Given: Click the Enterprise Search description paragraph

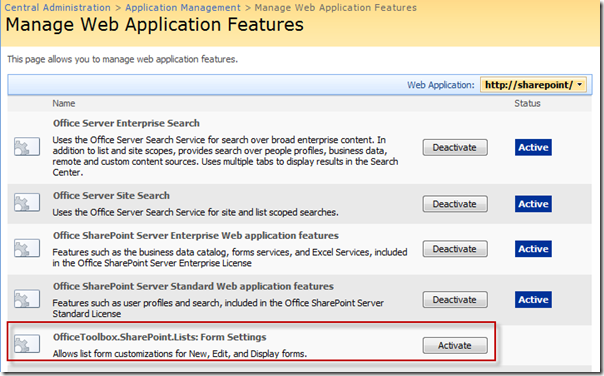Looking at the screenshot, I should 225,156.
